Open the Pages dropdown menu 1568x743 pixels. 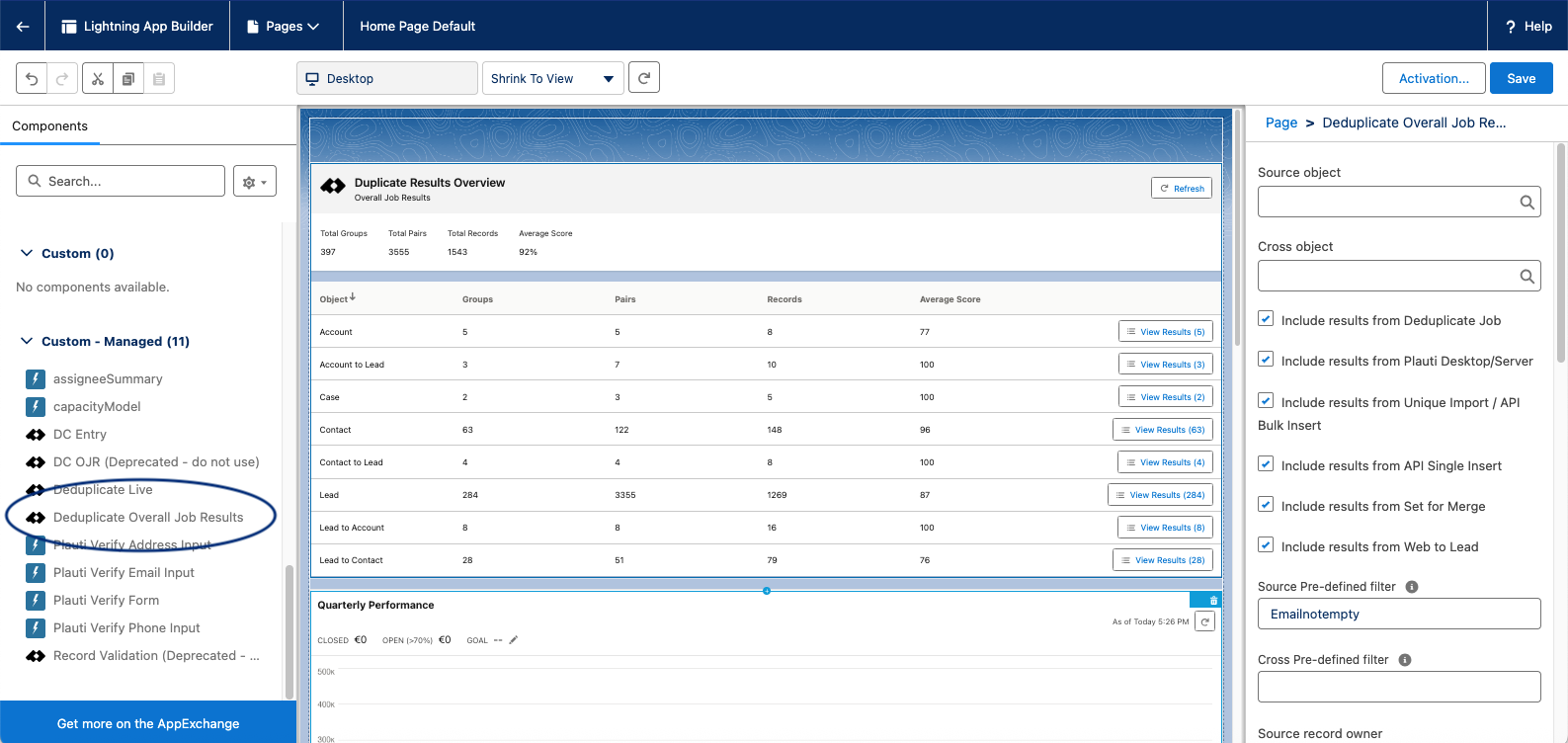[286, 26]
